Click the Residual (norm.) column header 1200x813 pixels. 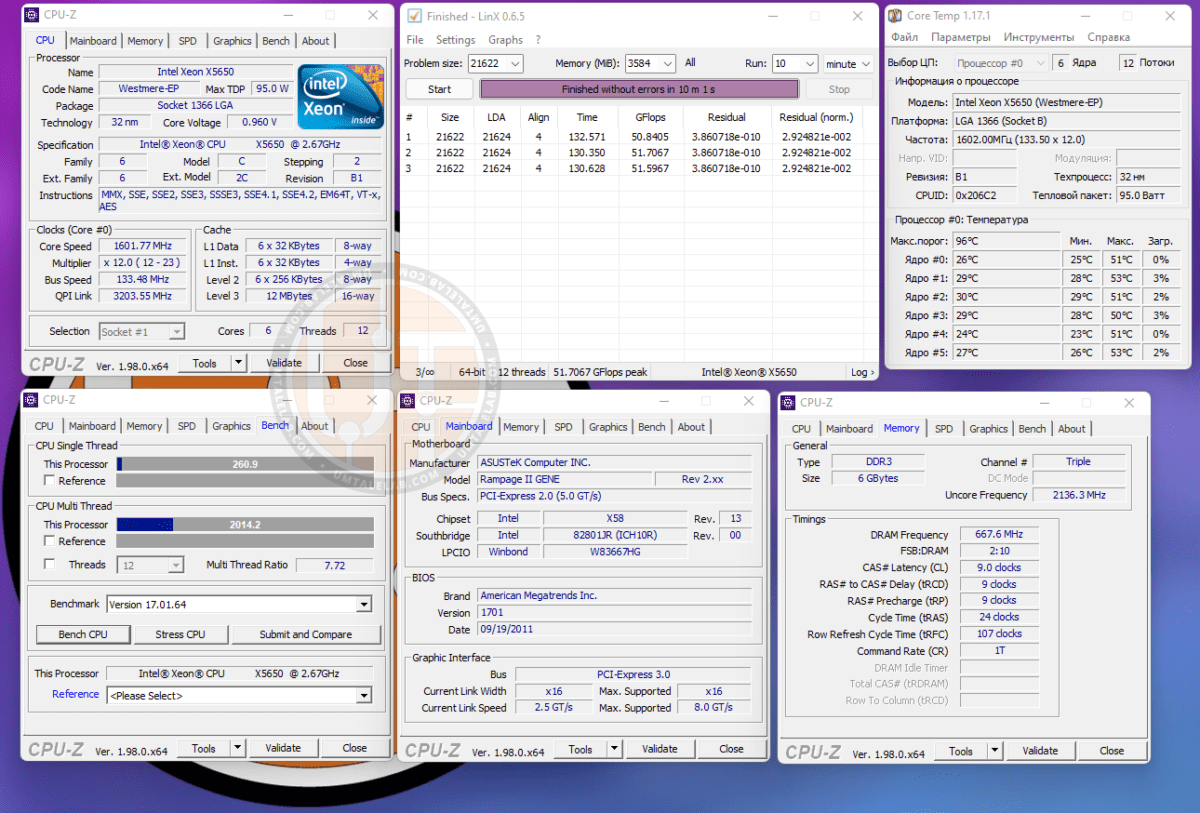tap(815, 117)
